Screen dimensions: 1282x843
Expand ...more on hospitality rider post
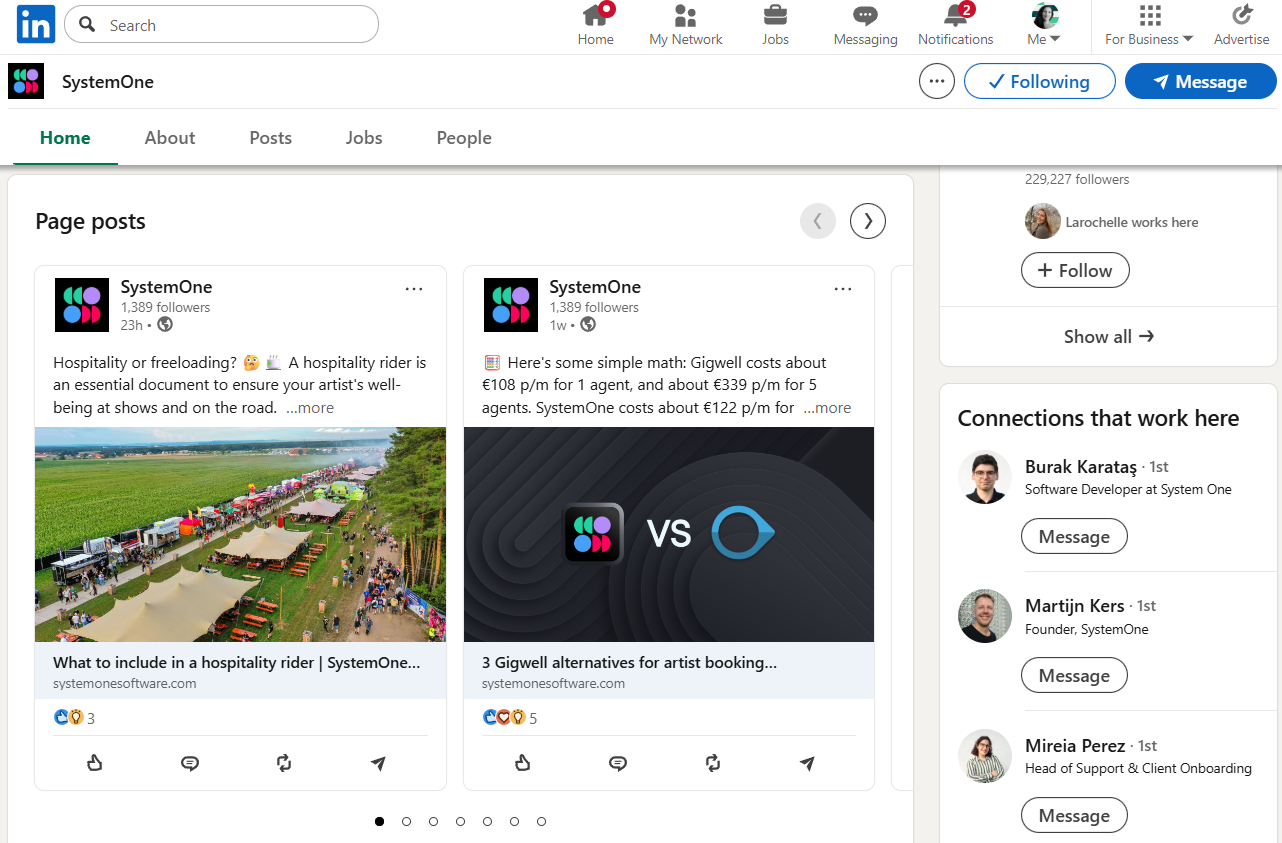pos(310,408)
